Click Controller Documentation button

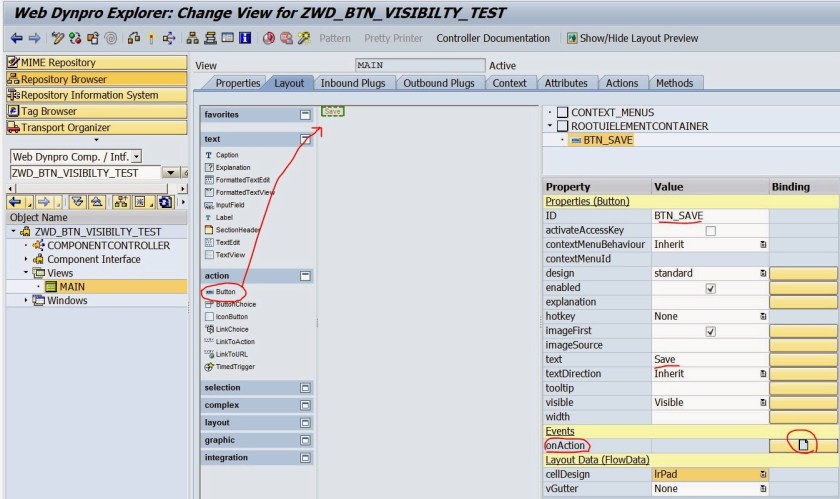(493, 38)
